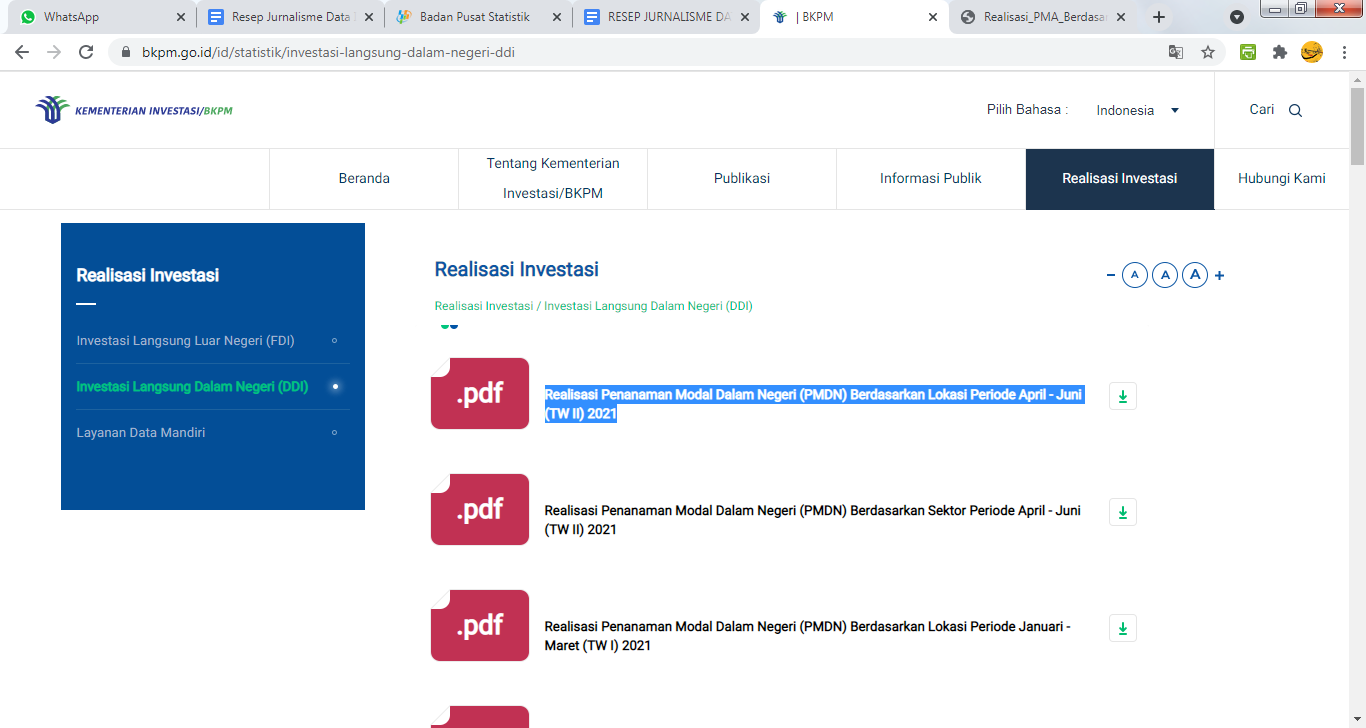The width and height of the screenshot is (1366, 728).
Task: Click the Kementerian Investasi/BKPM logo
Action: (x=134, y=110)
